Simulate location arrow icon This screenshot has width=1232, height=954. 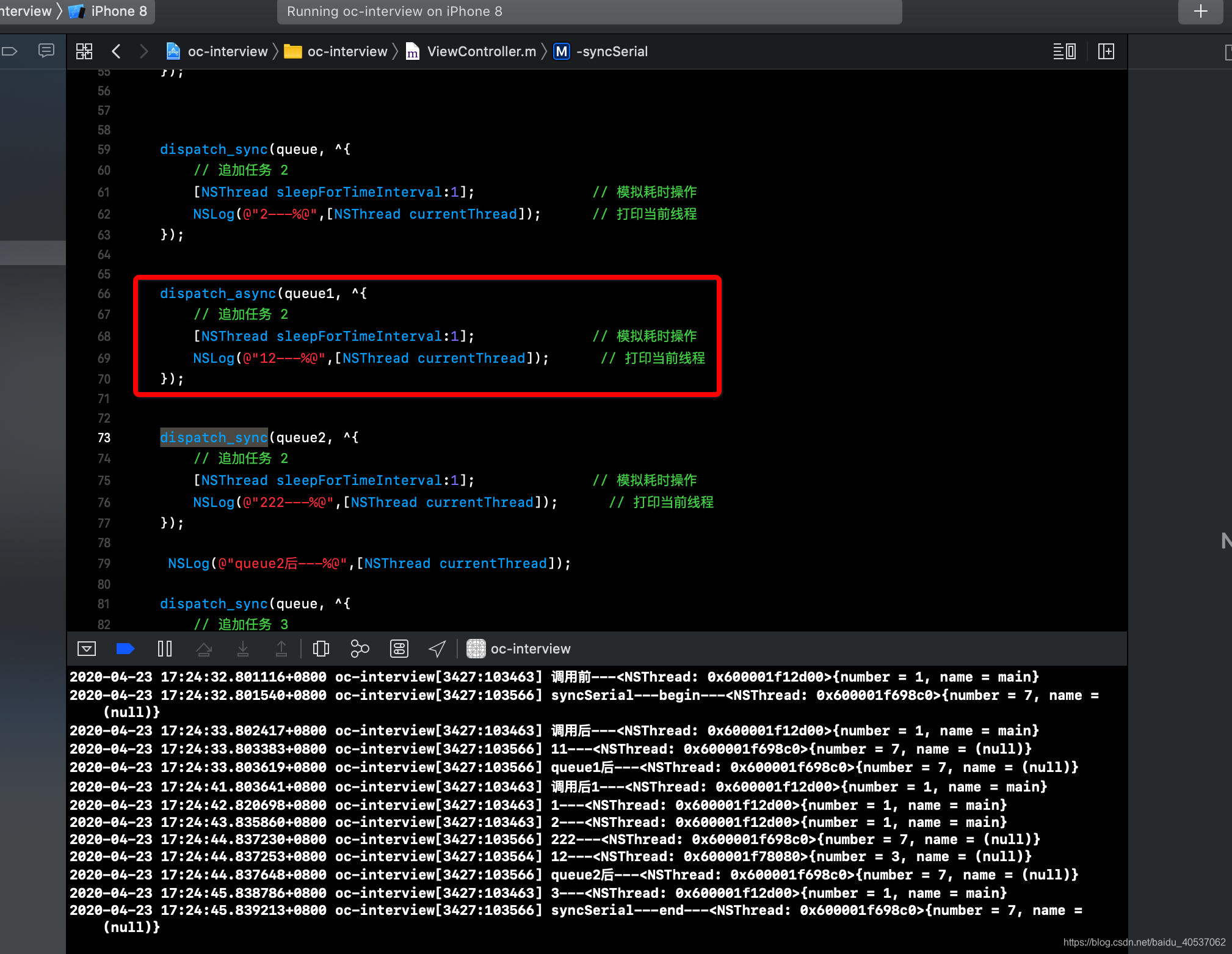tap(437, 649)
